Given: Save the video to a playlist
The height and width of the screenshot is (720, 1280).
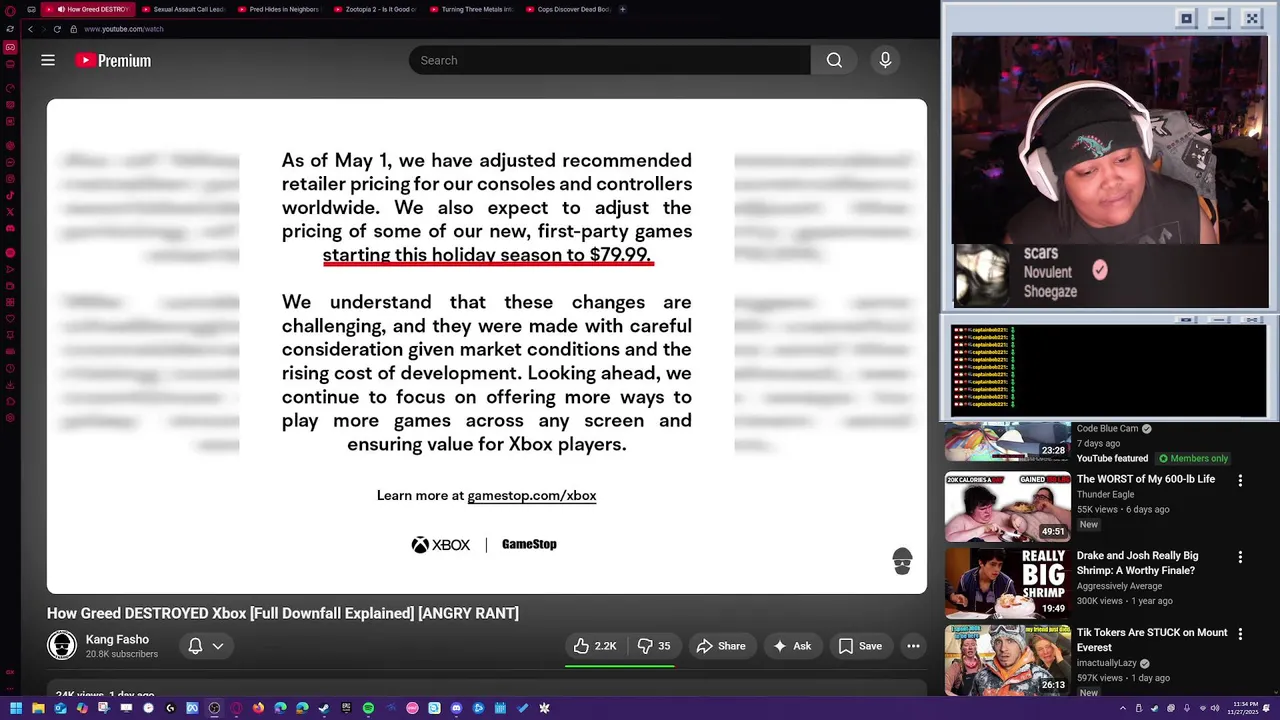Looking at the screenshot, I should click(x=860, y=646).
